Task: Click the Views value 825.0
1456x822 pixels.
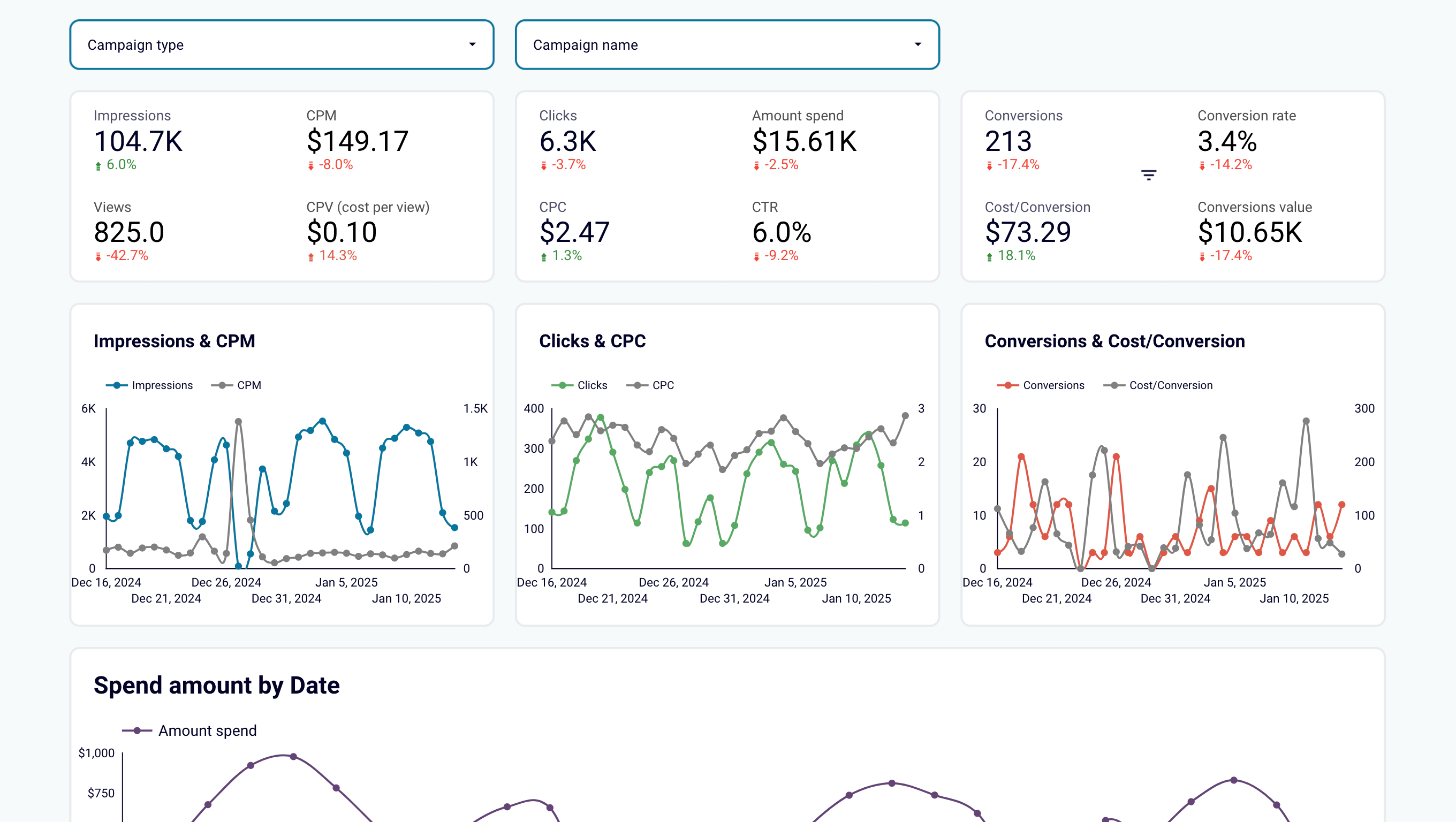Action: point(129,232)
